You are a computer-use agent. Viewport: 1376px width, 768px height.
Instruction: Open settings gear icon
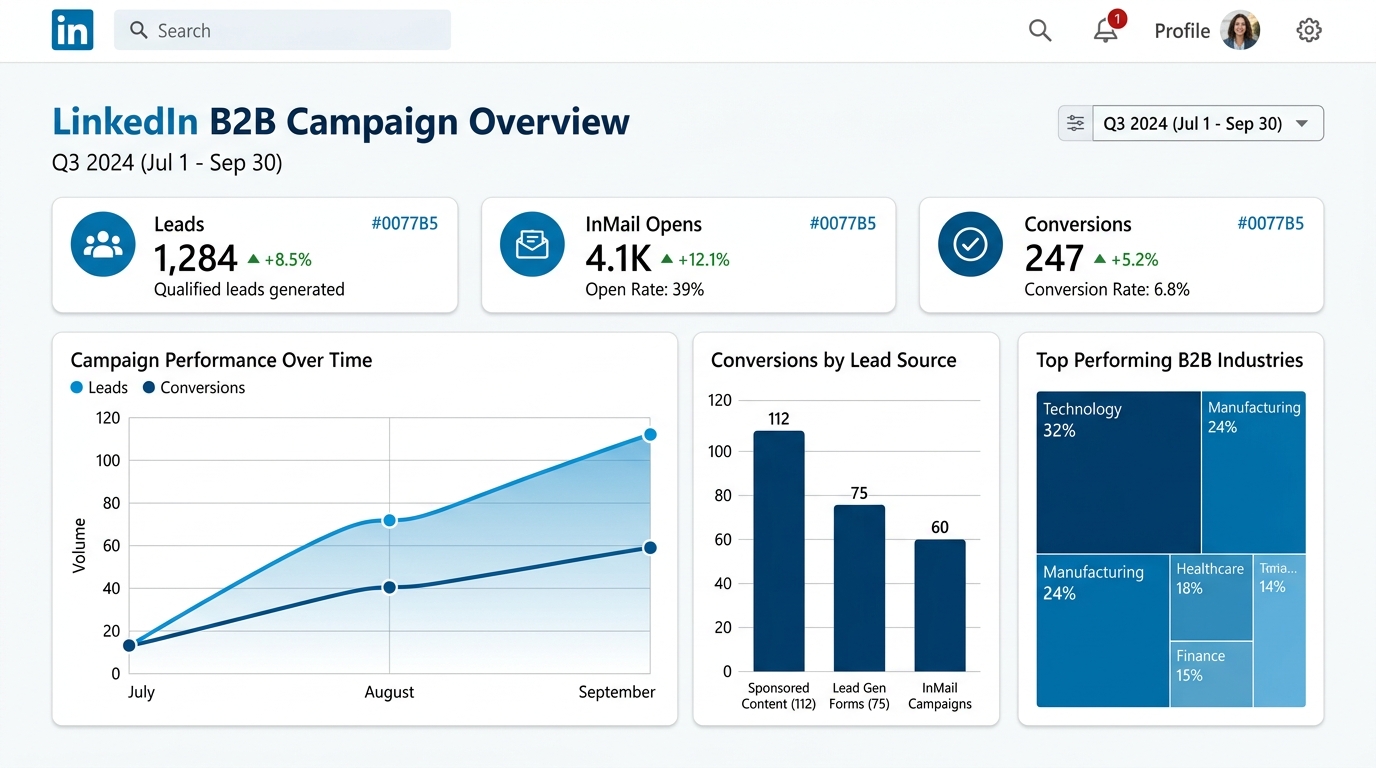1309,31
